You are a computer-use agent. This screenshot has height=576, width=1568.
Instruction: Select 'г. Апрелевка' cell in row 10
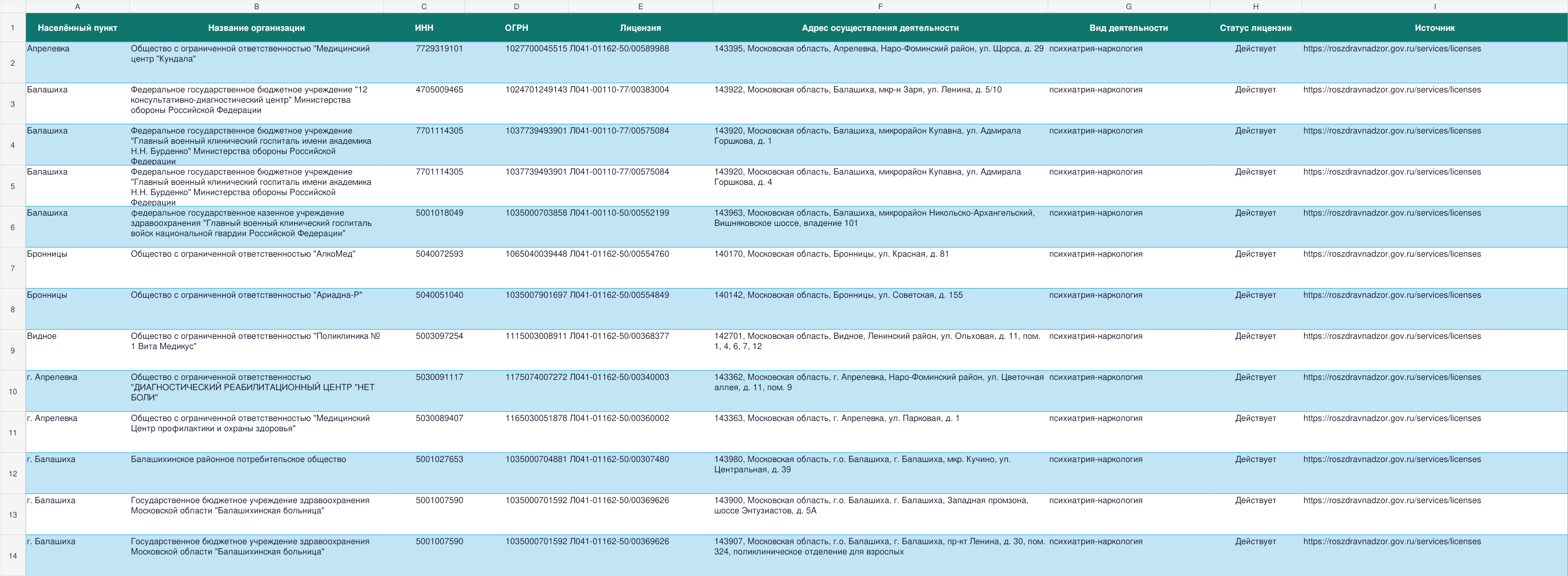point(78,391)
